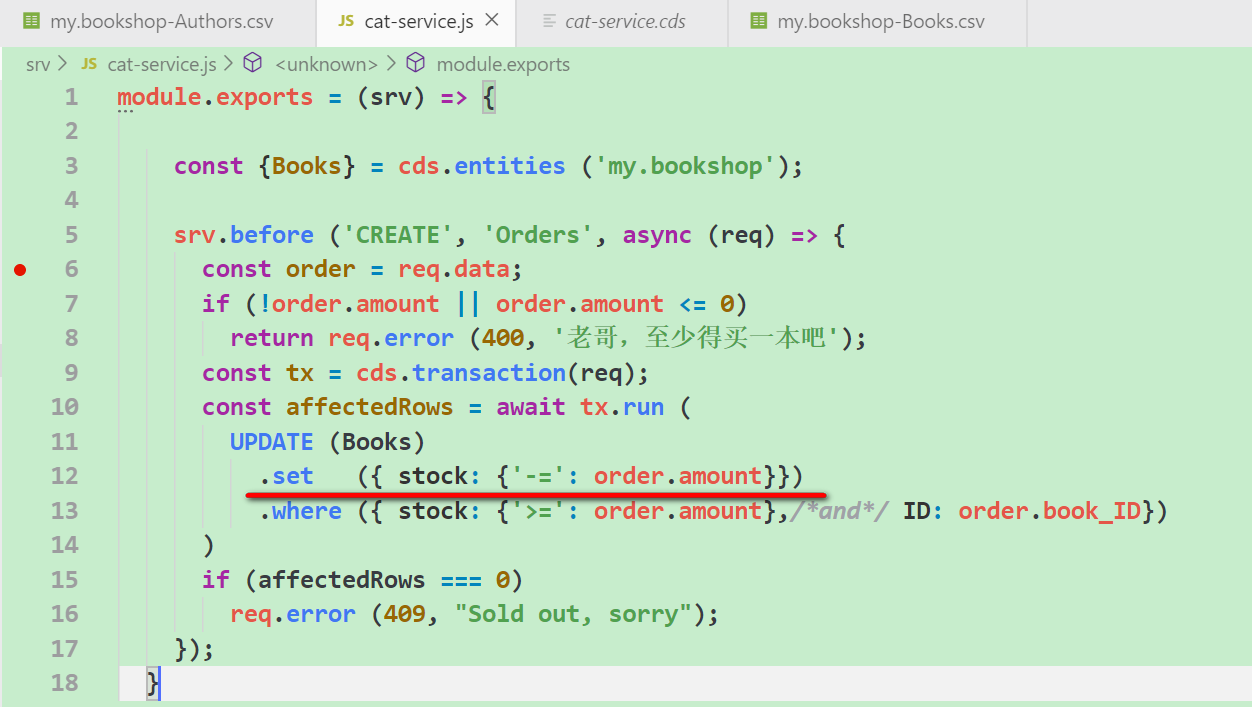Remove the breakpoint on line 6

coord(20,269)
